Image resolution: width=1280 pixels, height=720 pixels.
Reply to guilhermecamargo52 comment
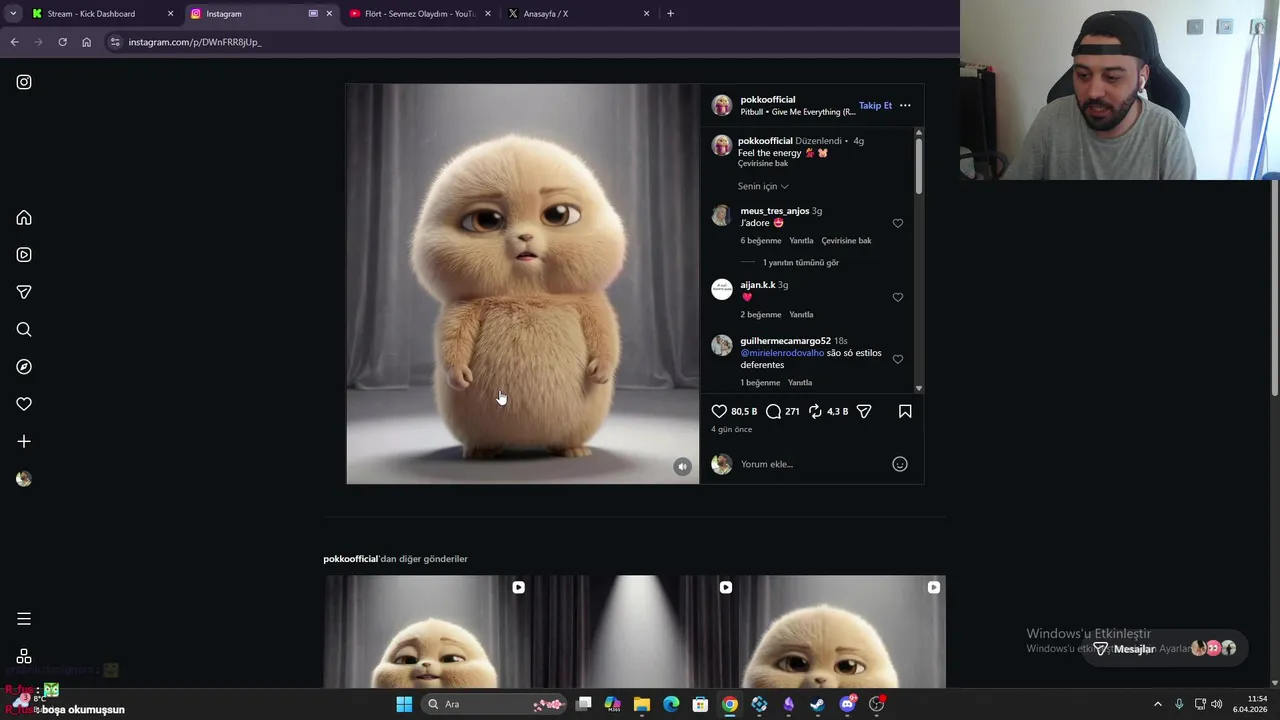(x=800, y=382)
